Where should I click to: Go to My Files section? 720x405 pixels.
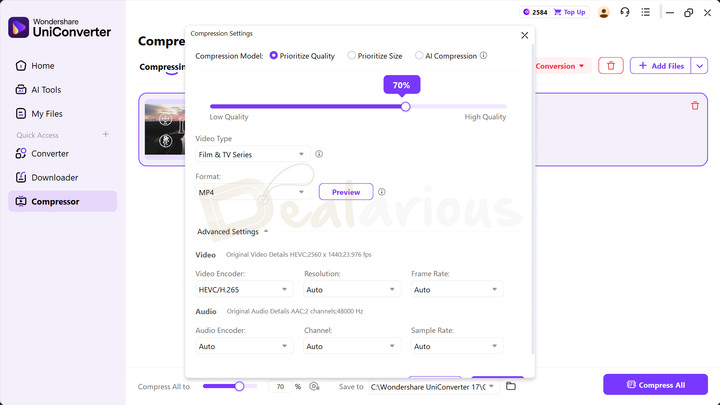[39, 113]
